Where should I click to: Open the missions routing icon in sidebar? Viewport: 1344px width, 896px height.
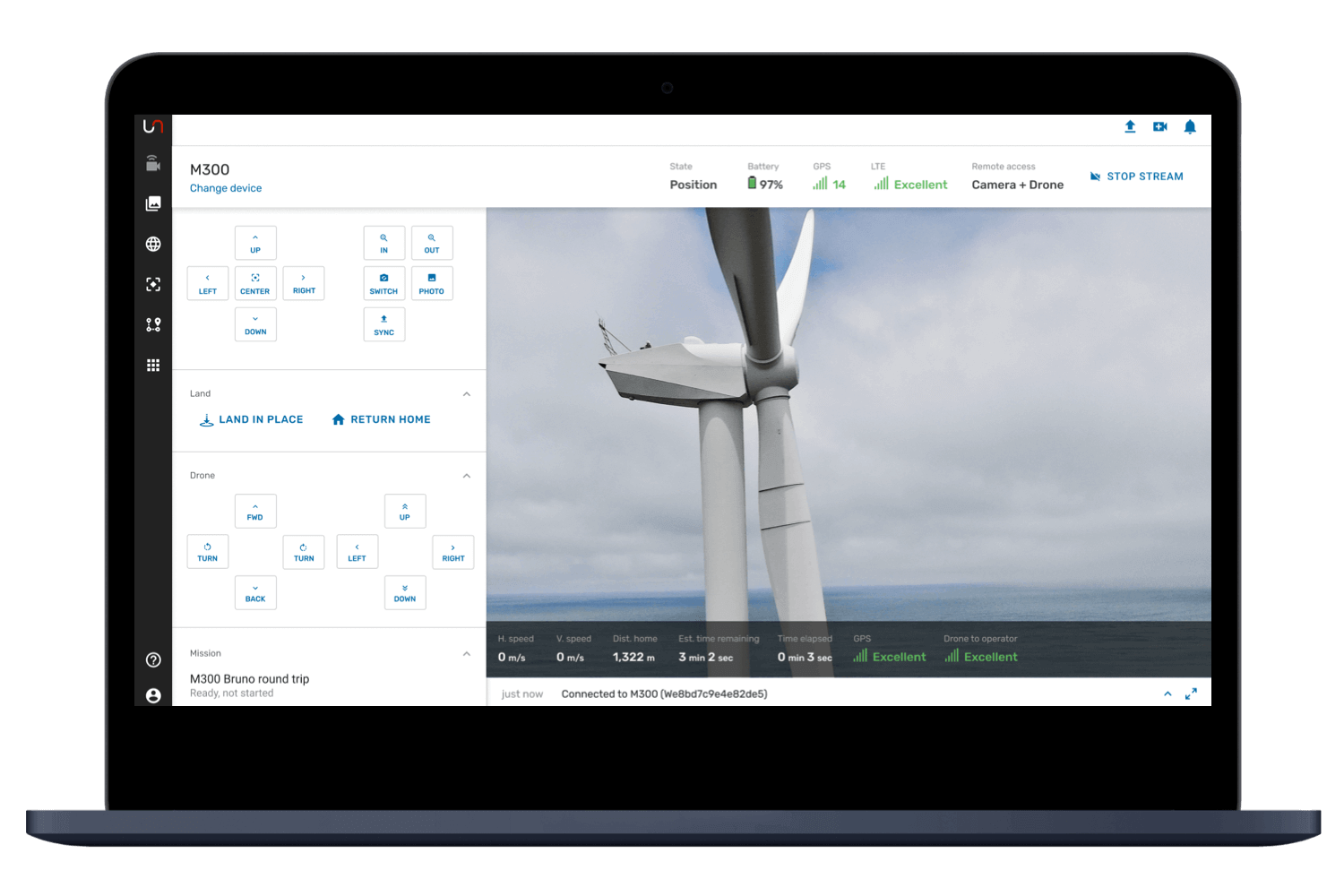[x=152, y=324]
